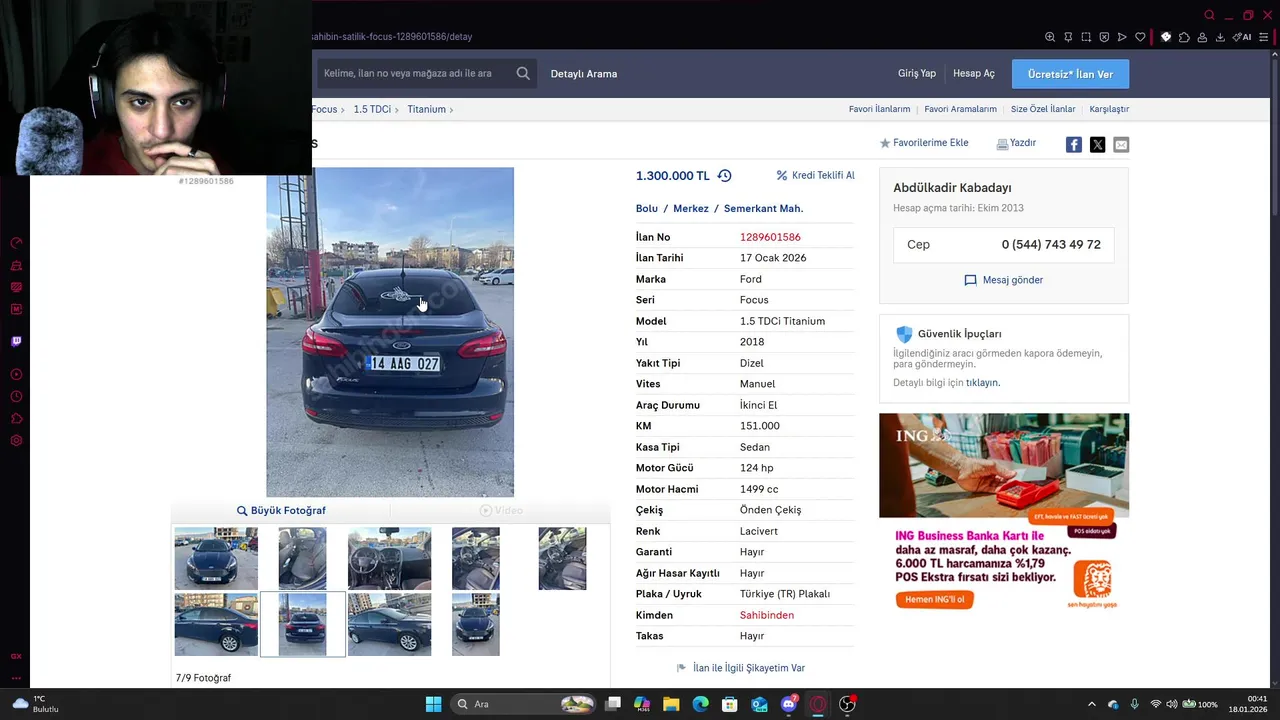The height and width of the screenshot is (720, 1280).
Task: Open Detaylı Arama
Action: pos(584,74)
